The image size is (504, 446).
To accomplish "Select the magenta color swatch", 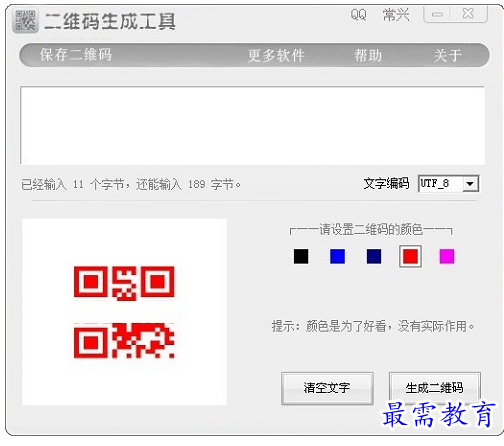I will tap(447, 256).
